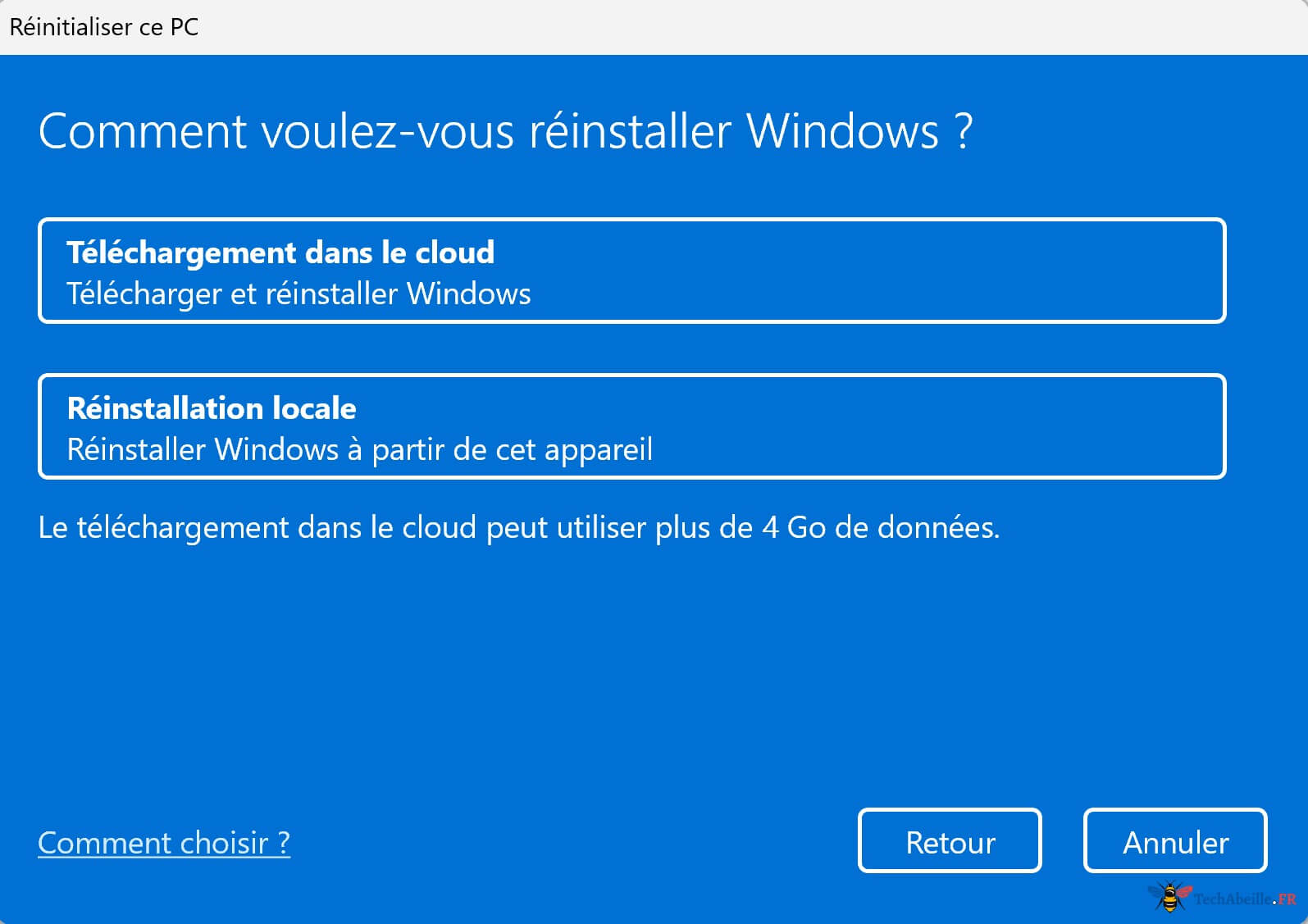Screen dimensions: 1308x924
Task: Open the "Comment choisir ?" help link
Action: coord(164,843)
